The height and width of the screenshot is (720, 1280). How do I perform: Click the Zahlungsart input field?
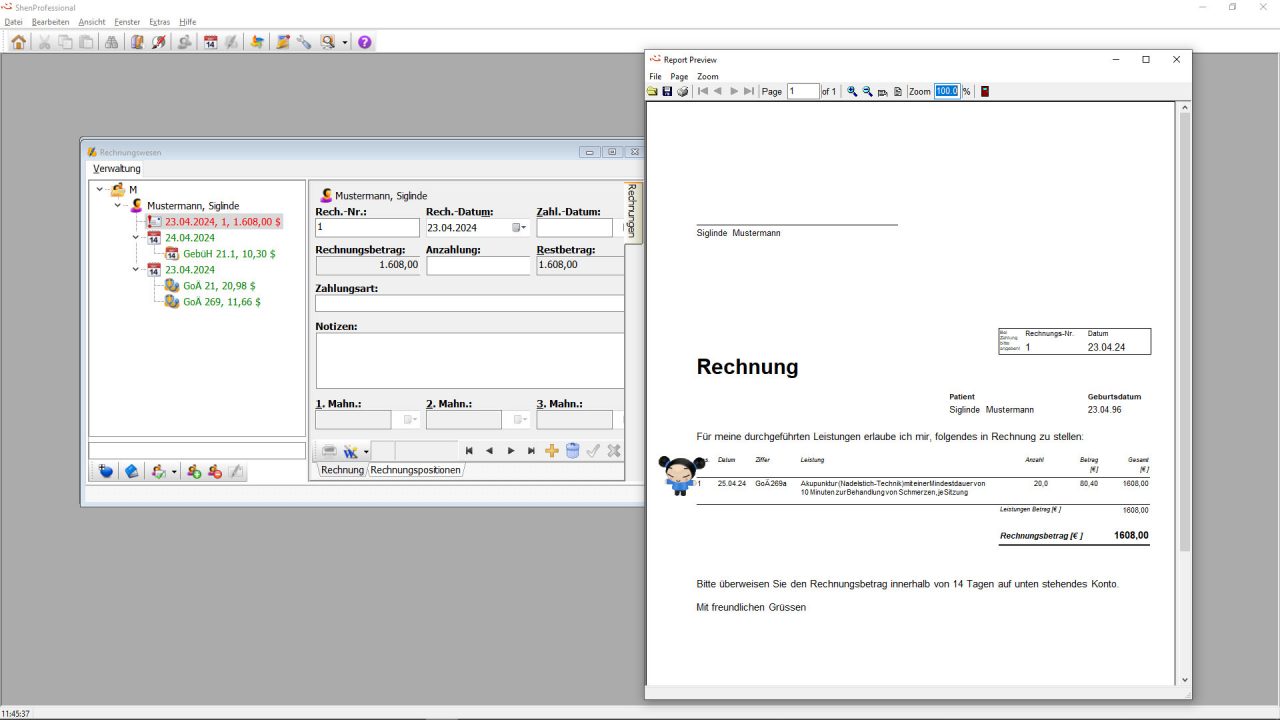(469, 303)
